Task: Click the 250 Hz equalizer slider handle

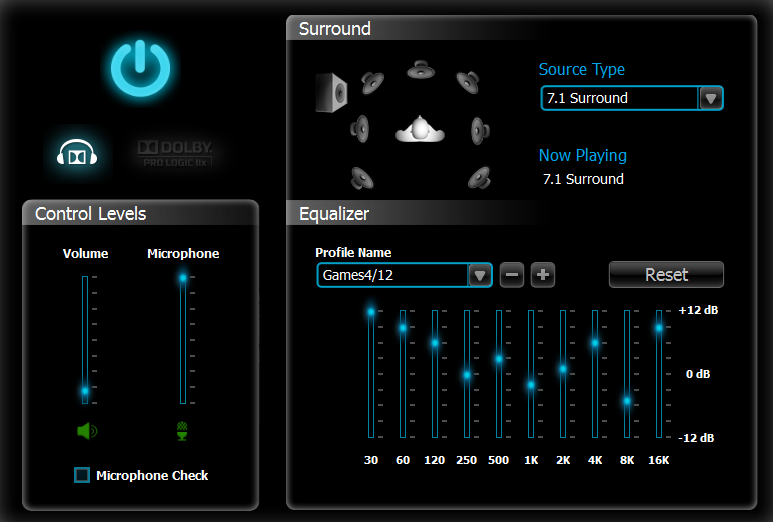Action: pos(467,375)
